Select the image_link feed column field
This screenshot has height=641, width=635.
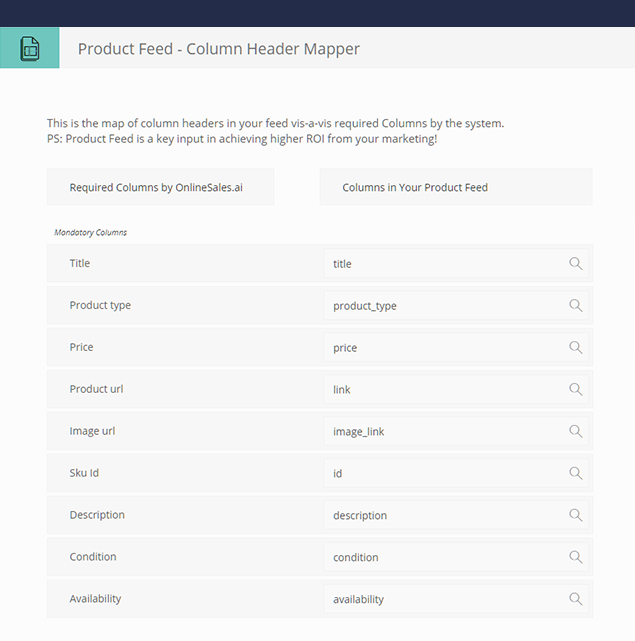(x=456, y=431)
